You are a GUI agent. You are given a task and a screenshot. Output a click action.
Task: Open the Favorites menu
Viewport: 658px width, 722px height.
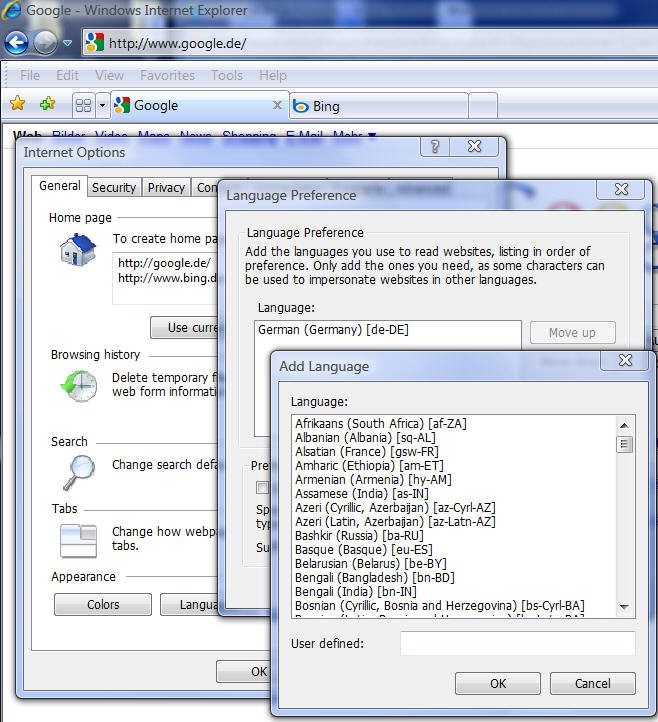pos(167,75)
